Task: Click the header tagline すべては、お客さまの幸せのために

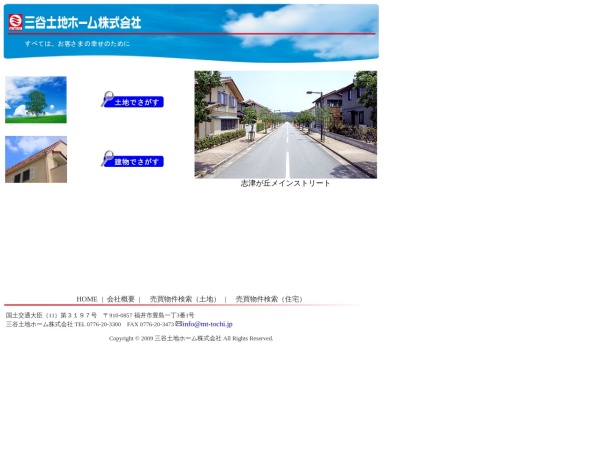Action: (77, 44)
